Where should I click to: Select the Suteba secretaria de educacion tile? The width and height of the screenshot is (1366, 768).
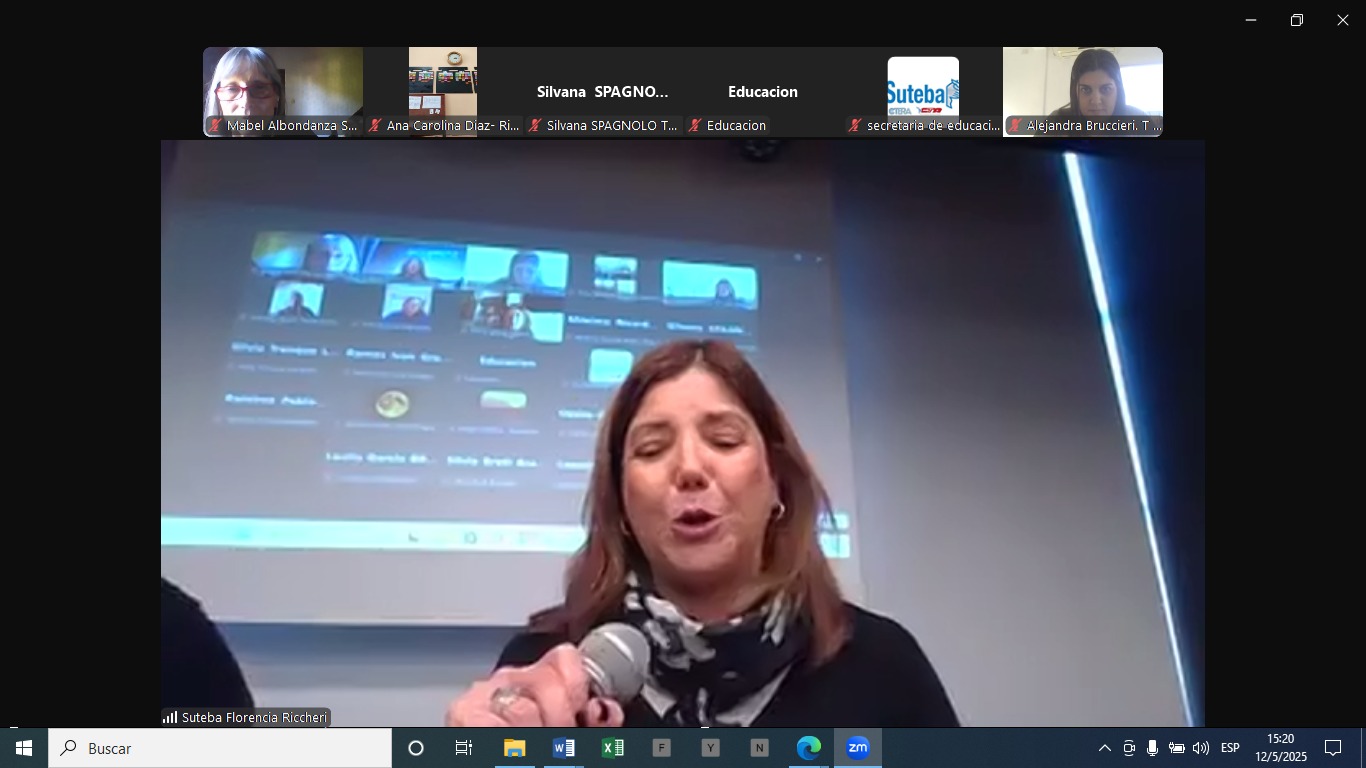tap(922, 90)
